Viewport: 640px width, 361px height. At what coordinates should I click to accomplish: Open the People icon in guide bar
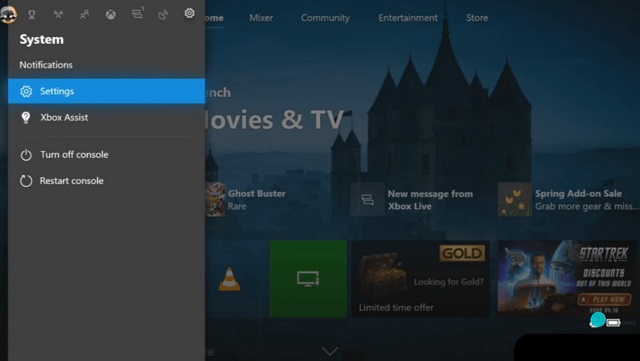(x=84, y=15)
